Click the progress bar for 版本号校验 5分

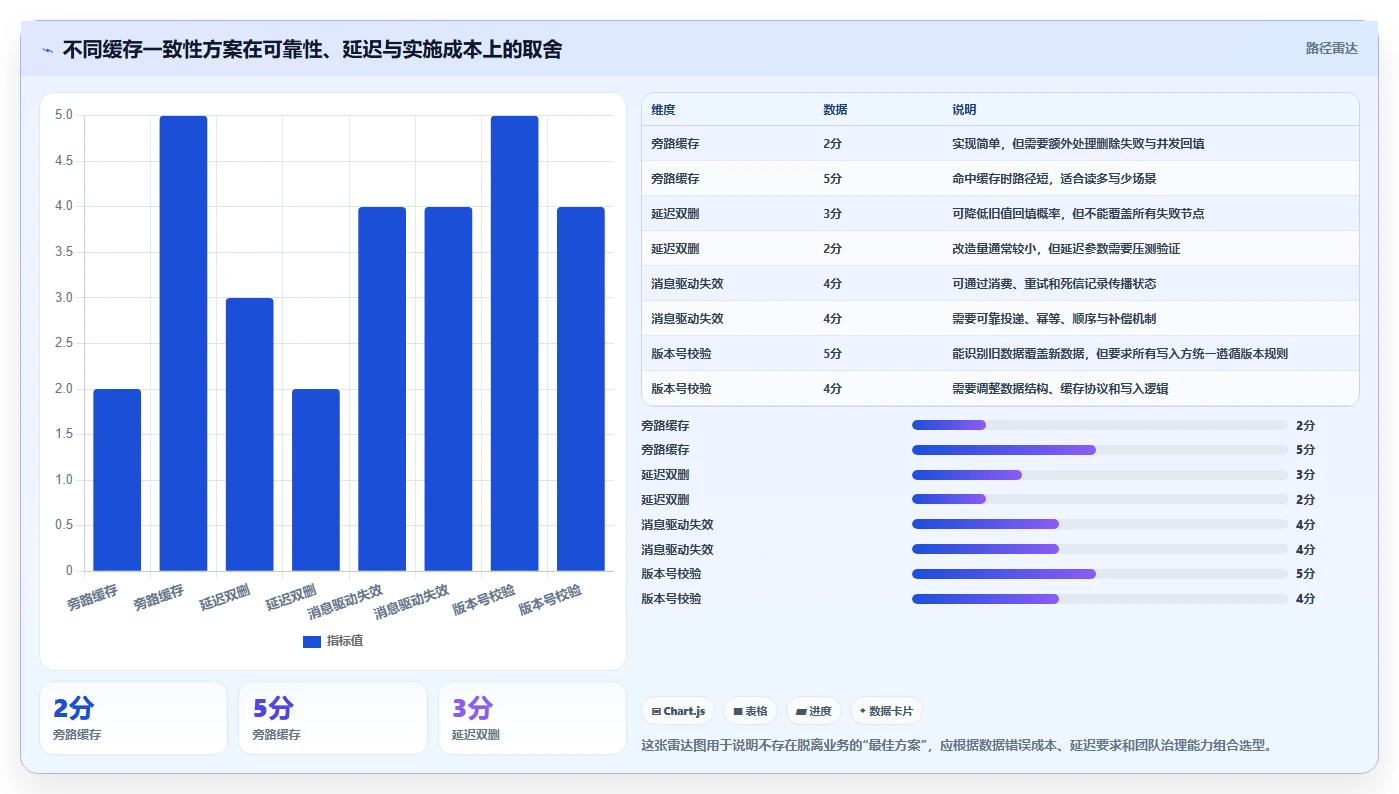(1099, 574)
